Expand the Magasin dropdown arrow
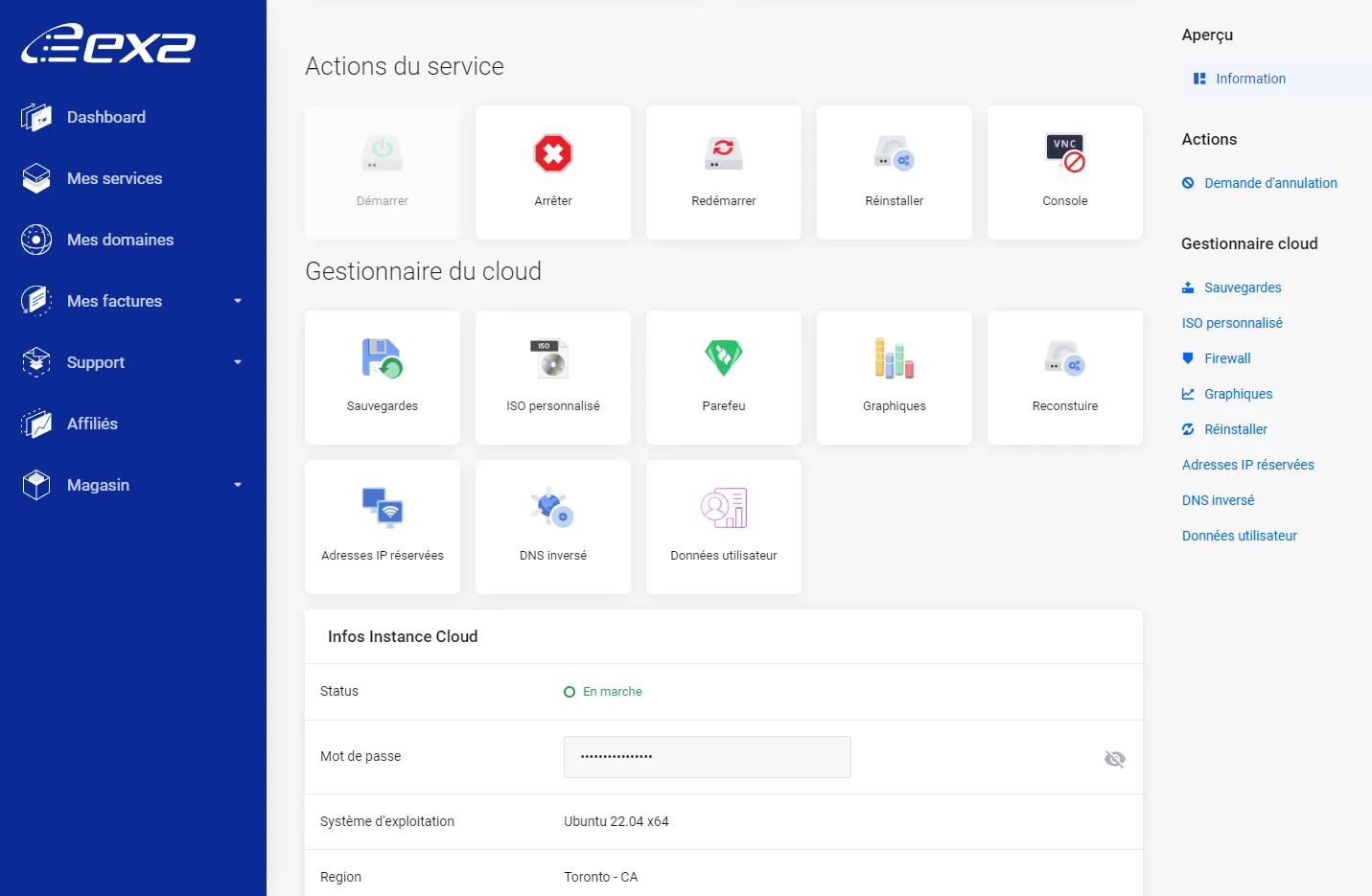The height and width of the screenshot is (896, 1372). (x=238, y=485)
